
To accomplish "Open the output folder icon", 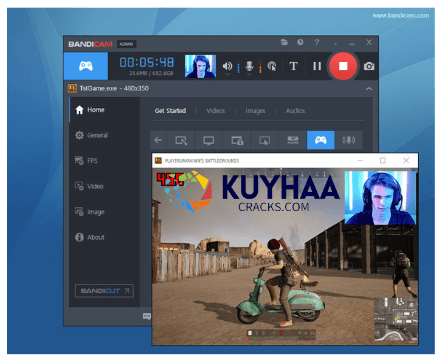I will coord(284,42).
